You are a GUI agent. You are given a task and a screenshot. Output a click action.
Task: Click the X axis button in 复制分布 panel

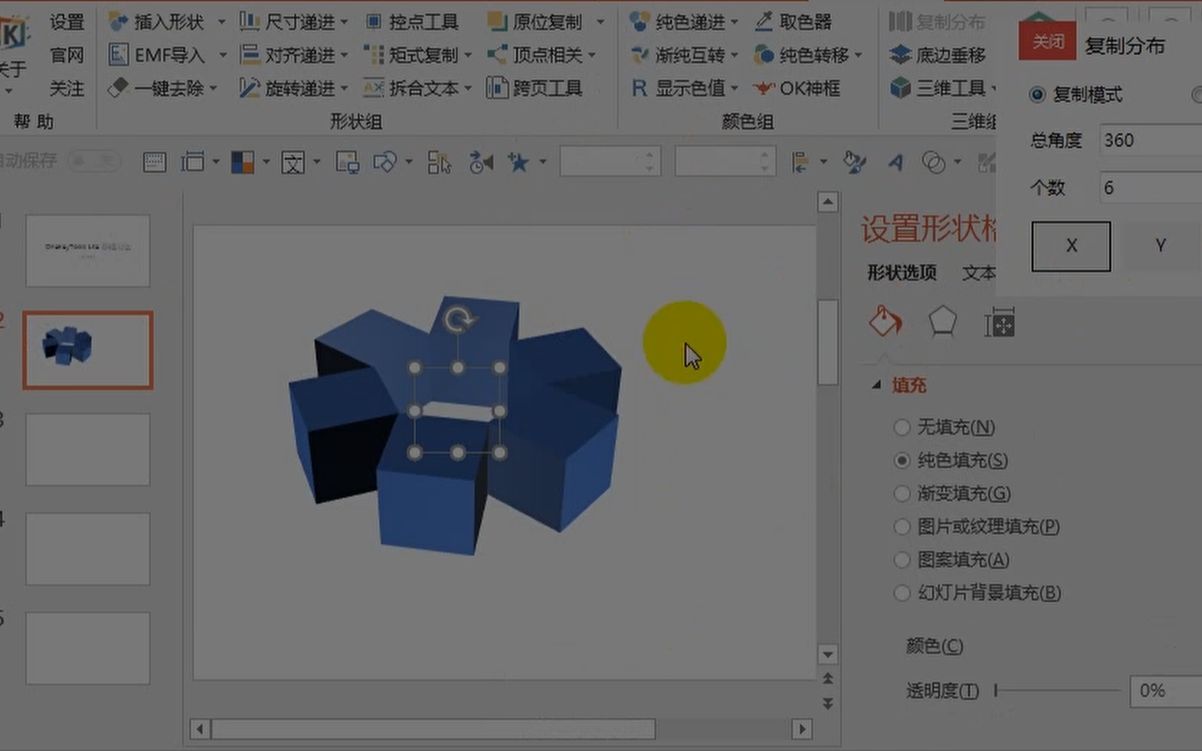click(x=1071, y=245)
